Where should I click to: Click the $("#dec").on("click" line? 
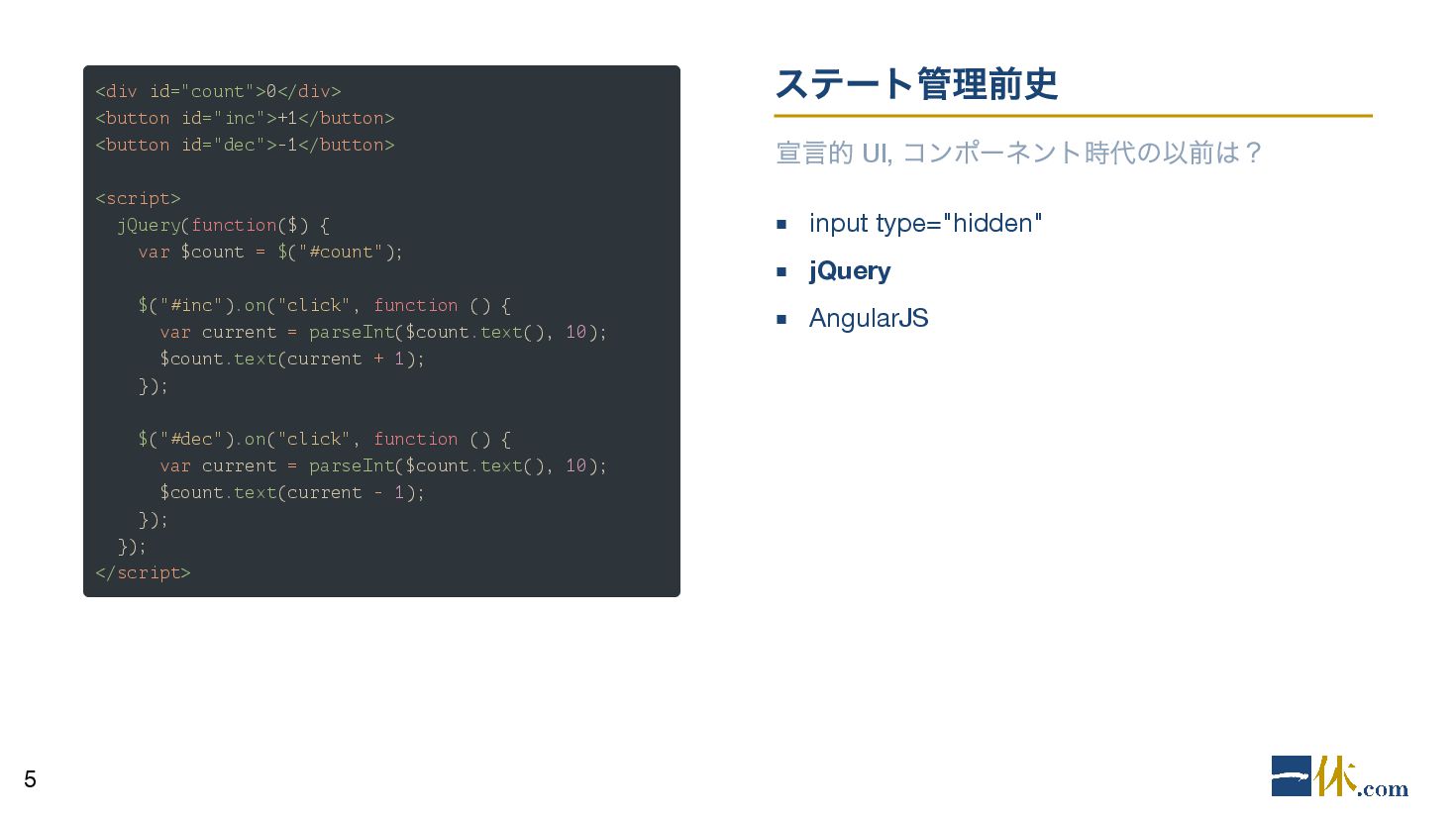click(324, 439)
